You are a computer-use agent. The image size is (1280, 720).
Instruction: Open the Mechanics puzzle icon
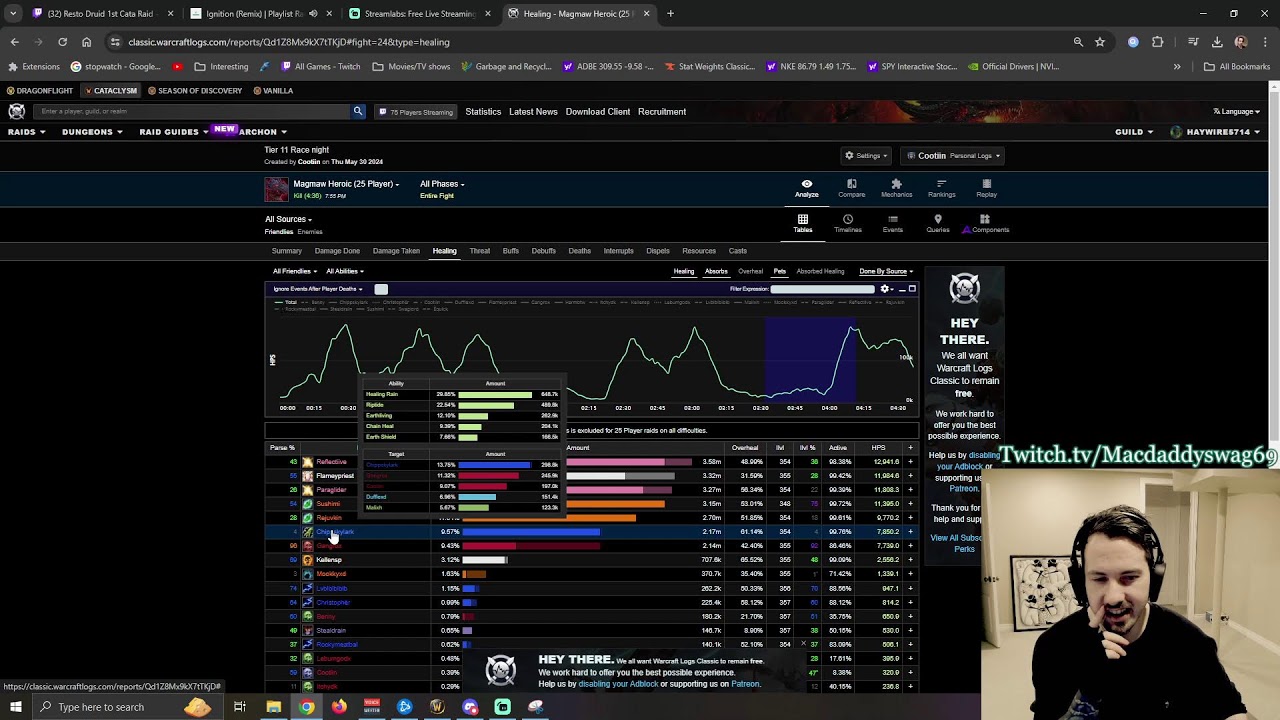[896, 184]
